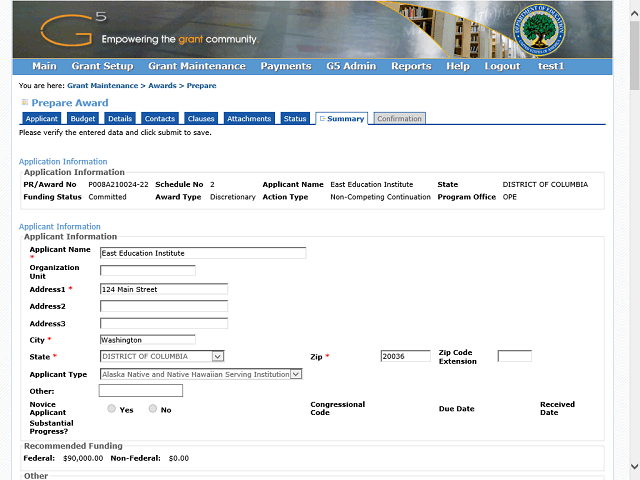Screen dimensions: 640x480
Task: Select No for Novice Applicant
Action: 153,409
